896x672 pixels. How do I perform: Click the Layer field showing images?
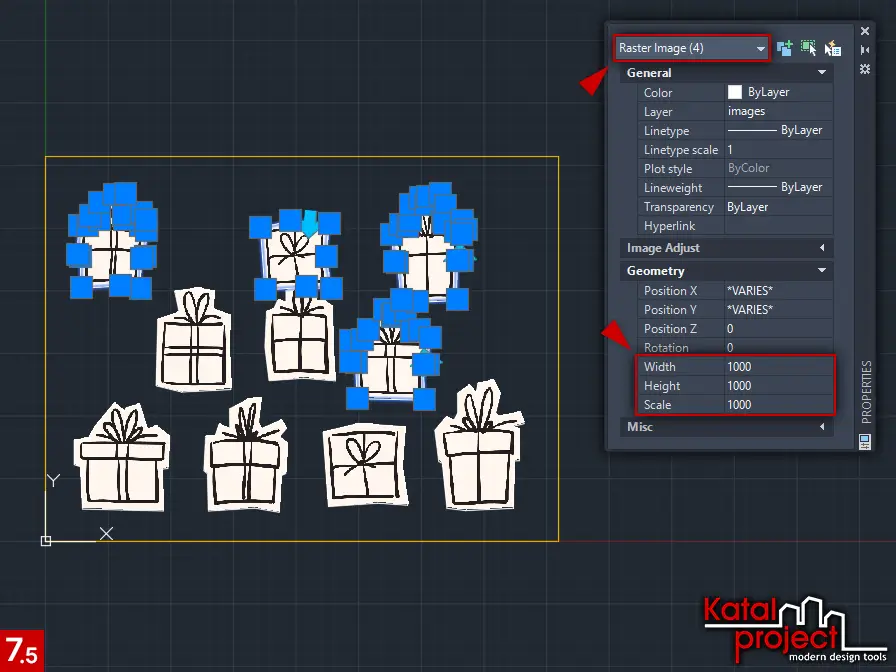(778, 112)
